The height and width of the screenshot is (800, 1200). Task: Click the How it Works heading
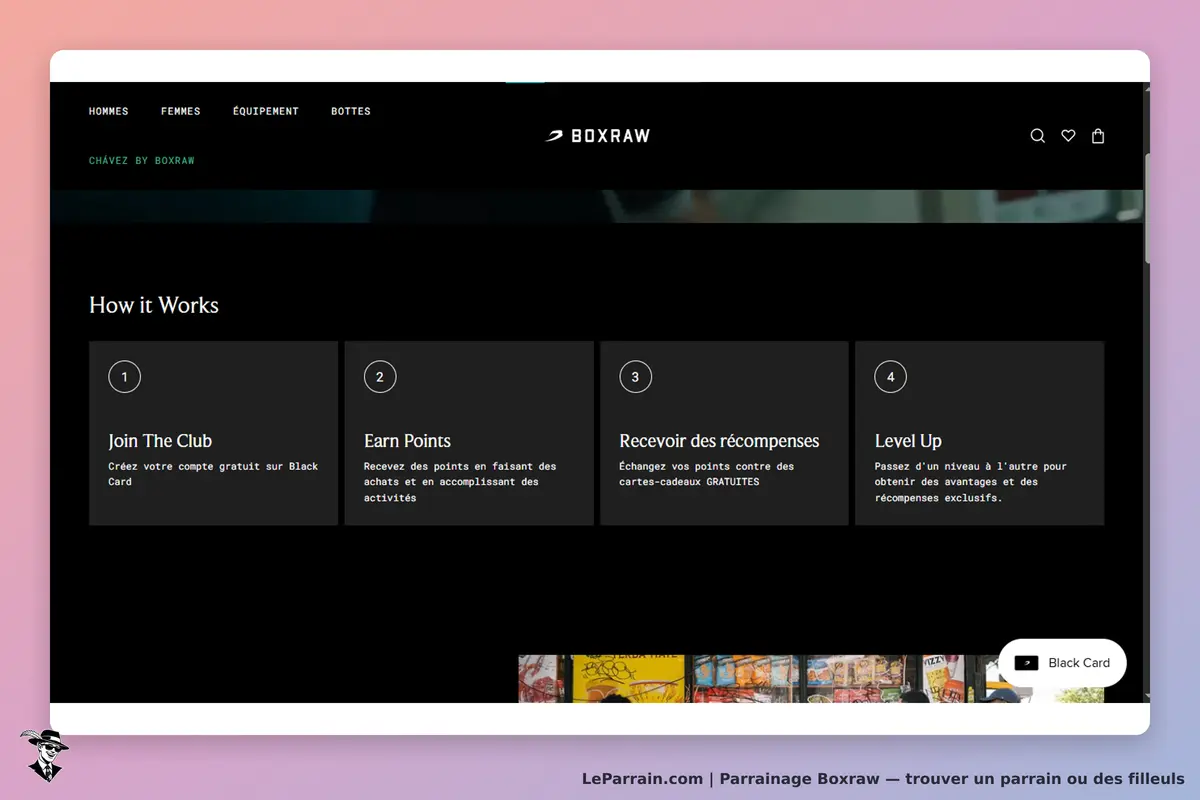[154, 305]
